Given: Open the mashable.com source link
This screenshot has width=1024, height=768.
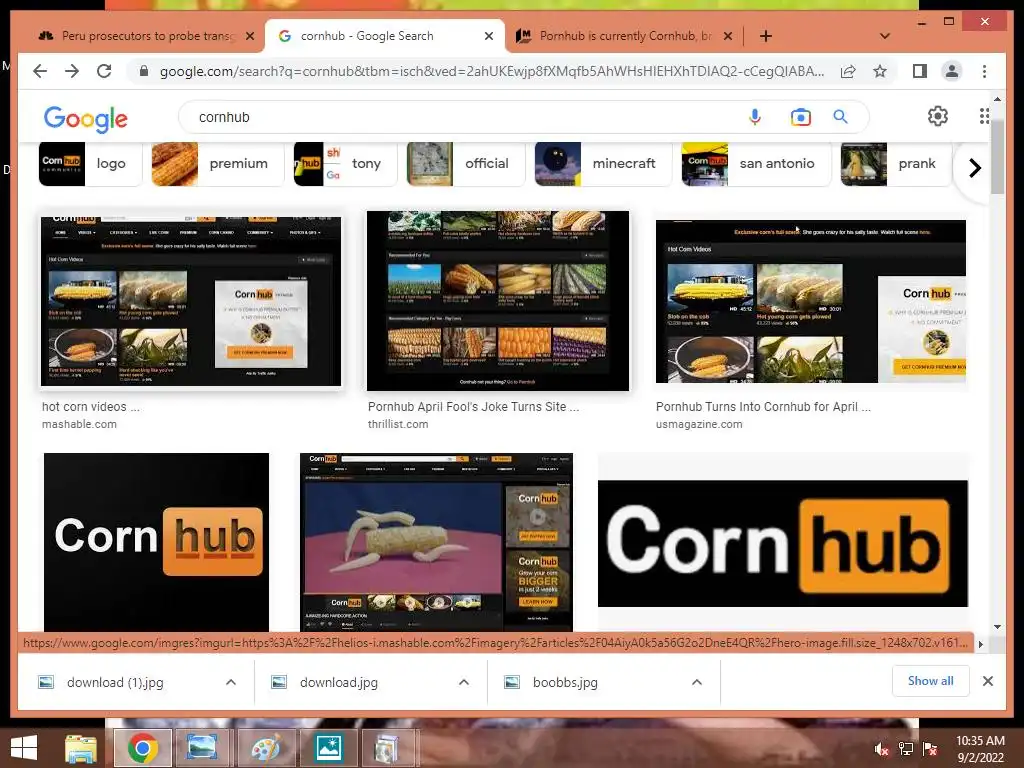Looking at the screenshot, I should pyautogui.click(x=79, y=424).
